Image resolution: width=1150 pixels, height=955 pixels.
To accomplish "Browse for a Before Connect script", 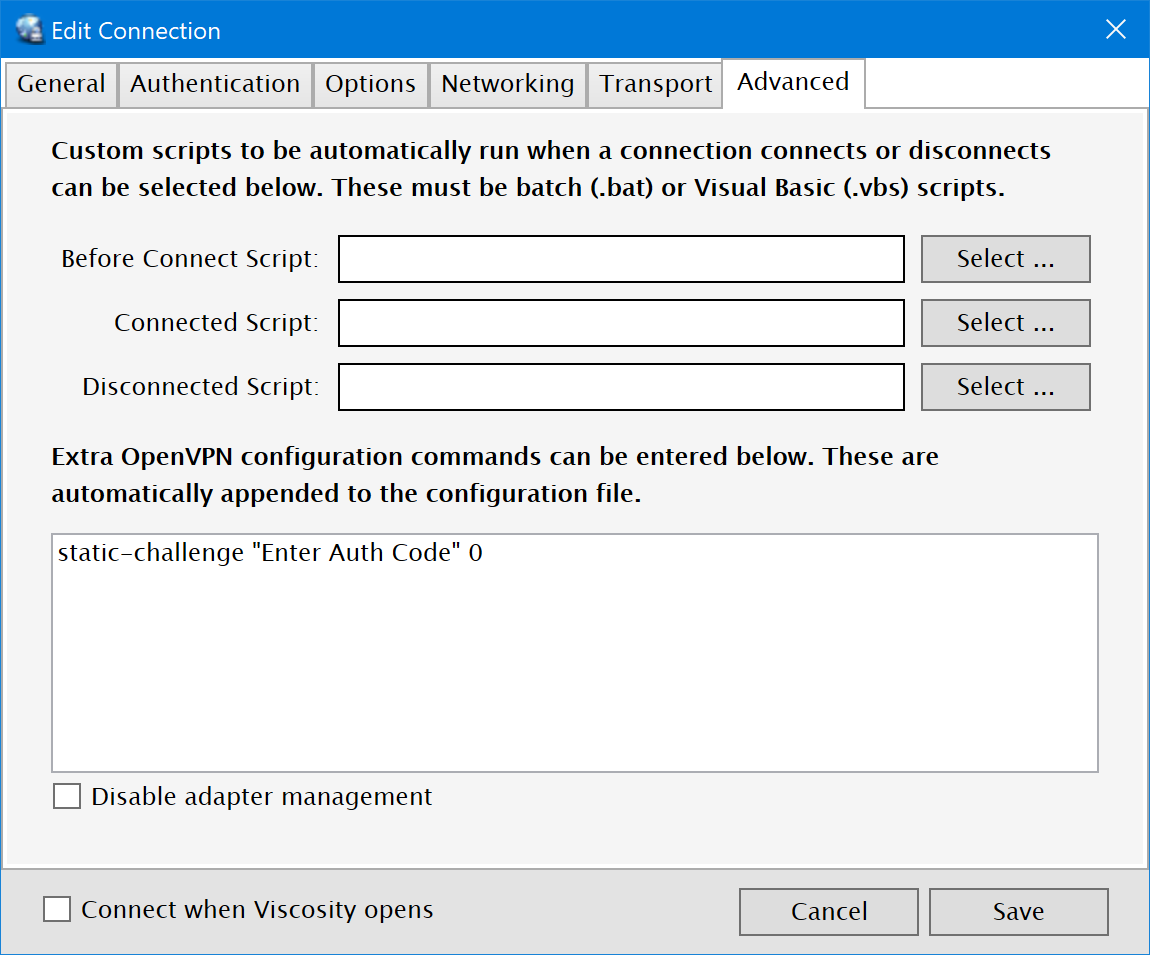I will click(x=1005, y=259).
